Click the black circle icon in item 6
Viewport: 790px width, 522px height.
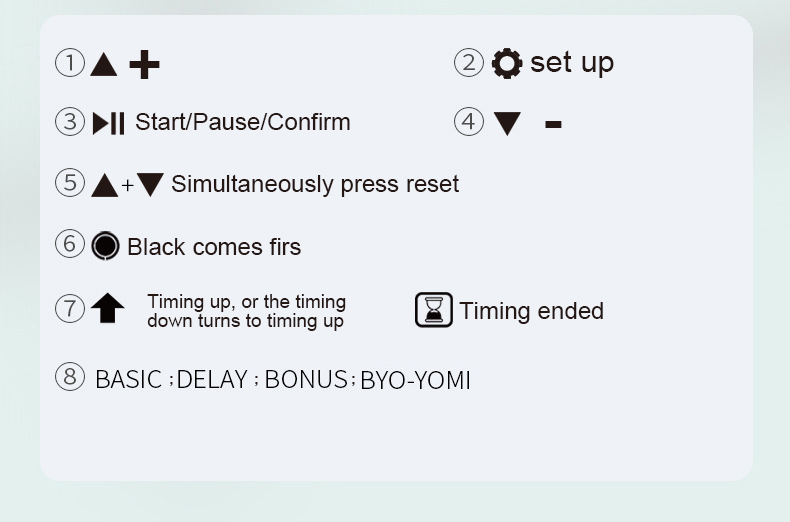point(105,246)
